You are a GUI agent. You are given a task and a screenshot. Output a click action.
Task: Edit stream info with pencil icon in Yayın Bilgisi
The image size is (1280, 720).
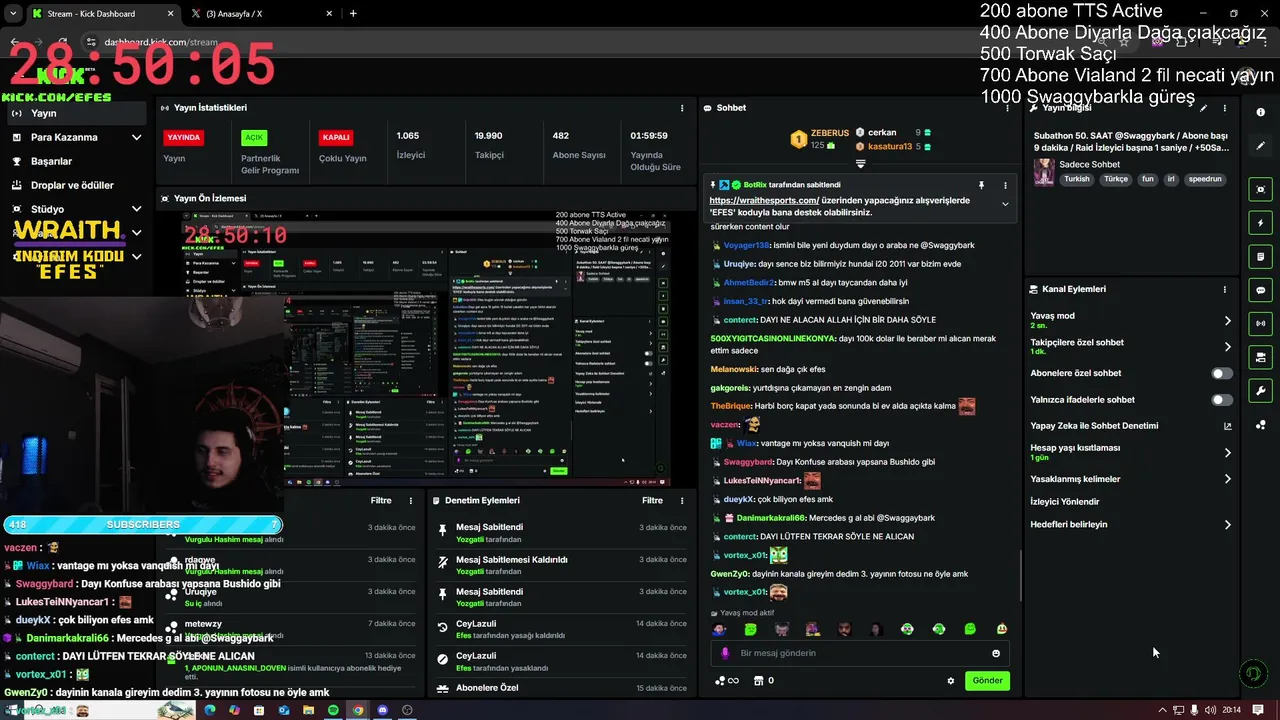click(1204, 108)
